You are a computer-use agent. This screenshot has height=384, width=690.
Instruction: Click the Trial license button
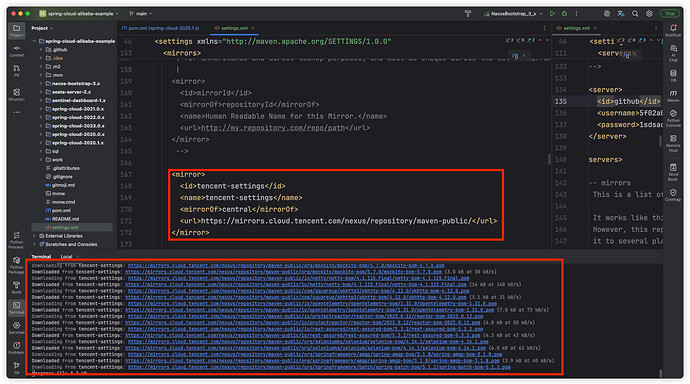click(670, 14)
